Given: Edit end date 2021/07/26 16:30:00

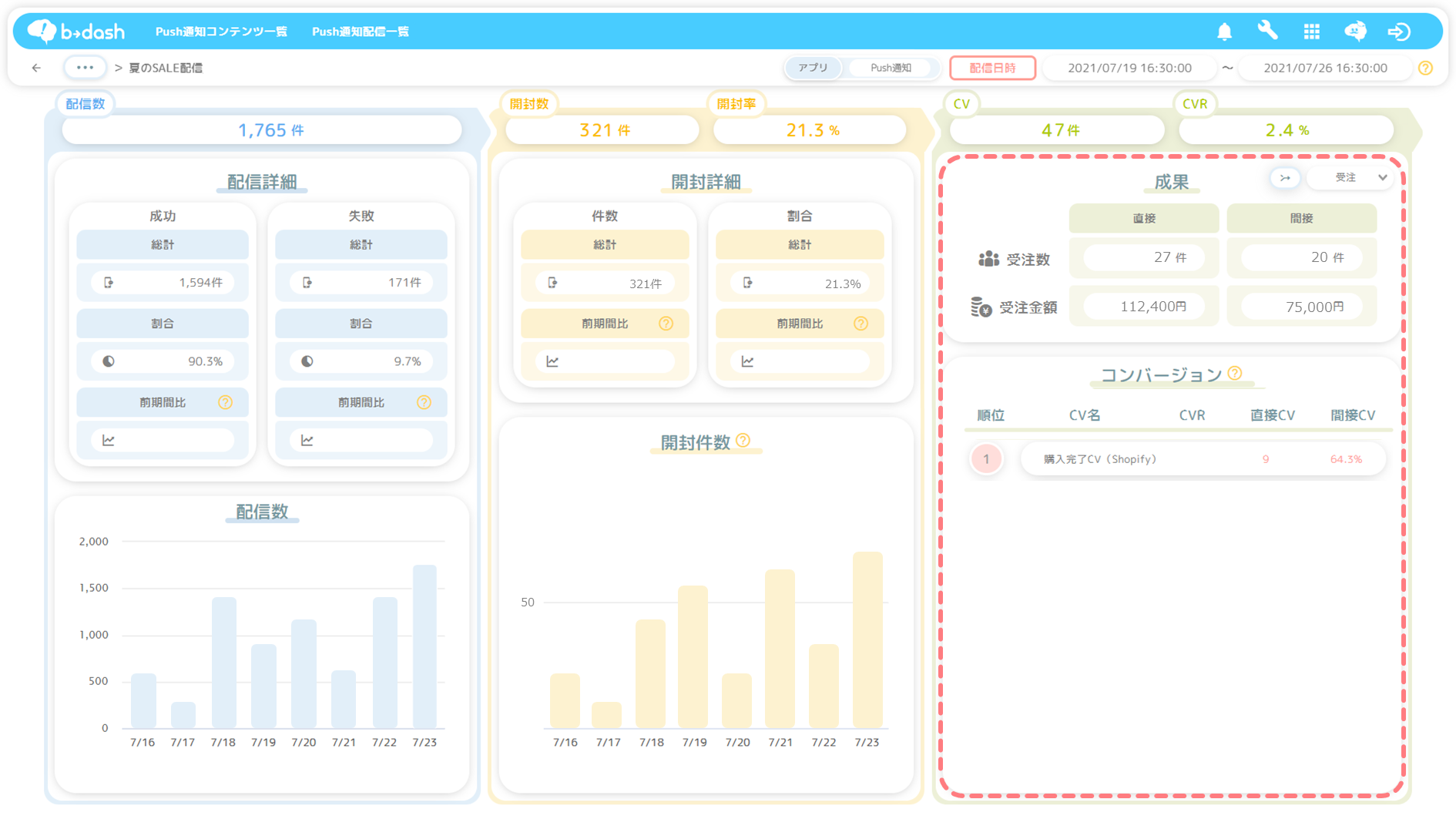Looking at the screenshot, I should [1325, 68].
